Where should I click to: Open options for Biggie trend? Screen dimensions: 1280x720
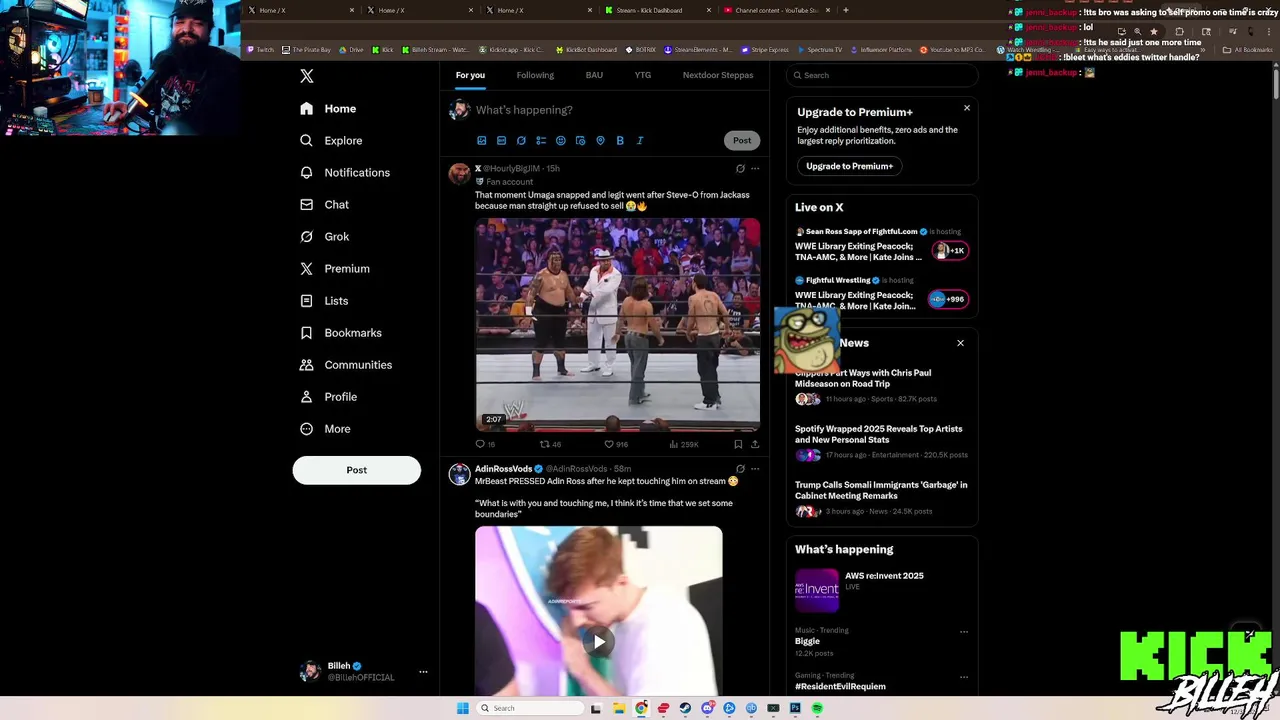(x=964, y=631)
